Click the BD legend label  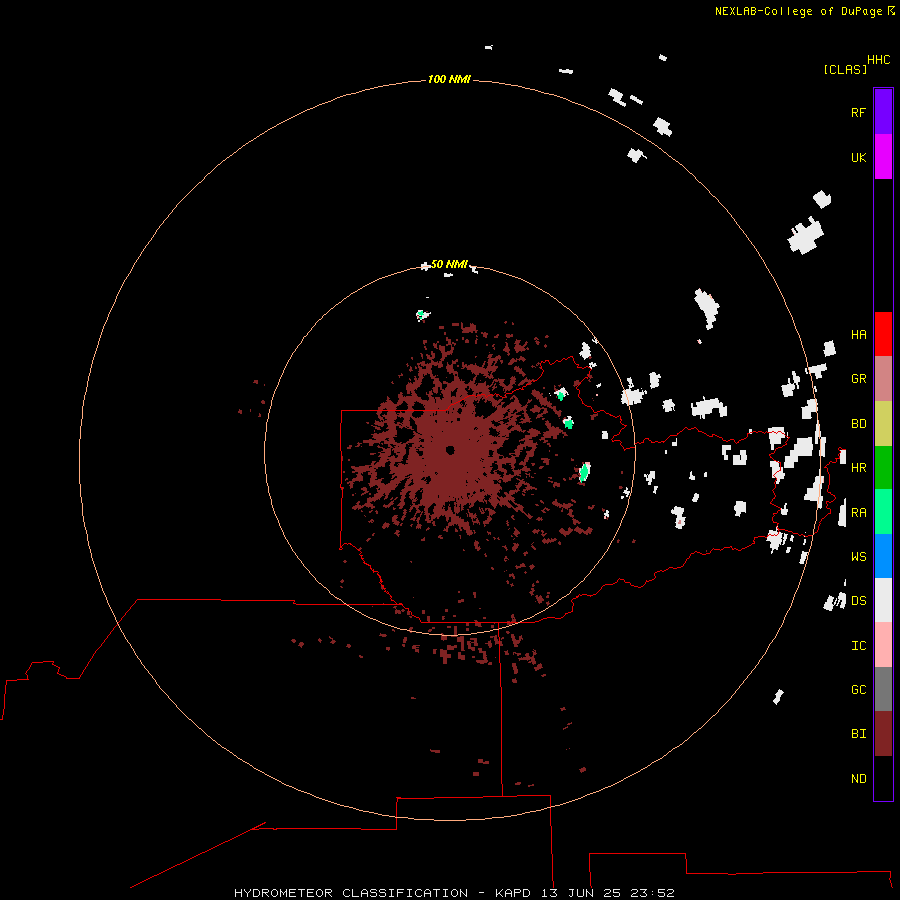(x=858, y=424)
